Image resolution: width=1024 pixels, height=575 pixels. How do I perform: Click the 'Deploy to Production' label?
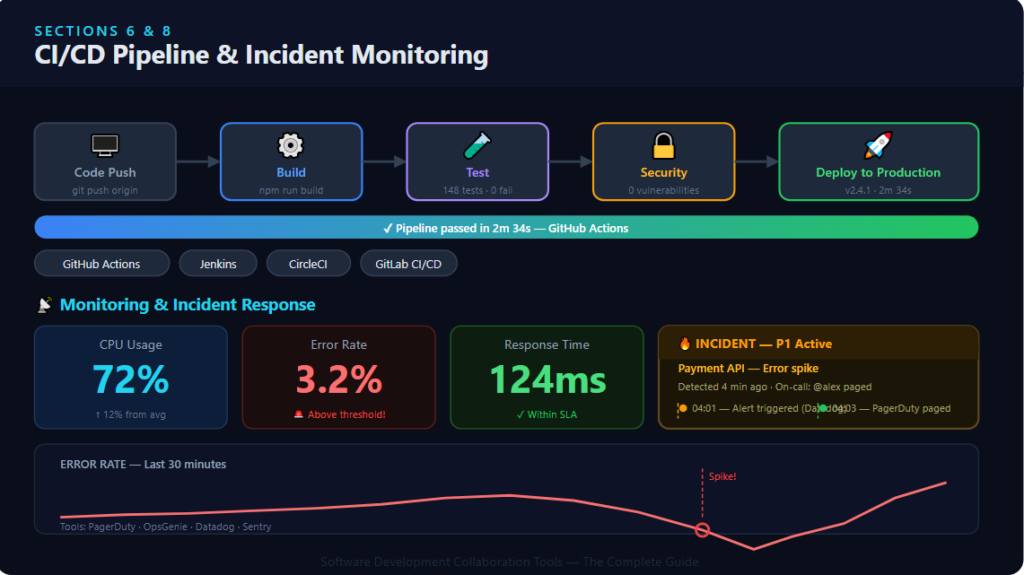pos(878,172)
